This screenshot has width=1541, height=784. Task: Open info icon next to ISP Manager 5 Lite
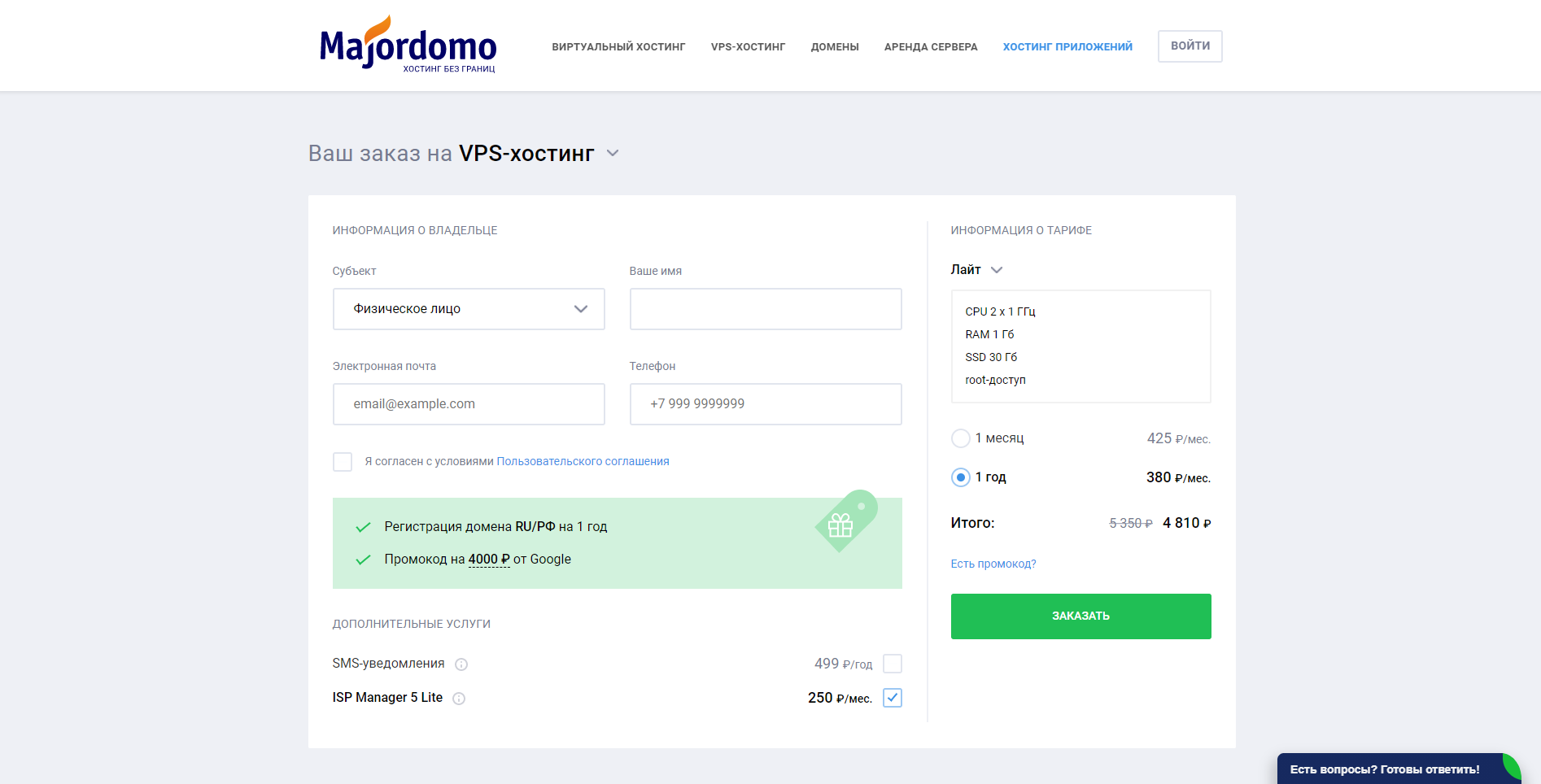point(459,699)
